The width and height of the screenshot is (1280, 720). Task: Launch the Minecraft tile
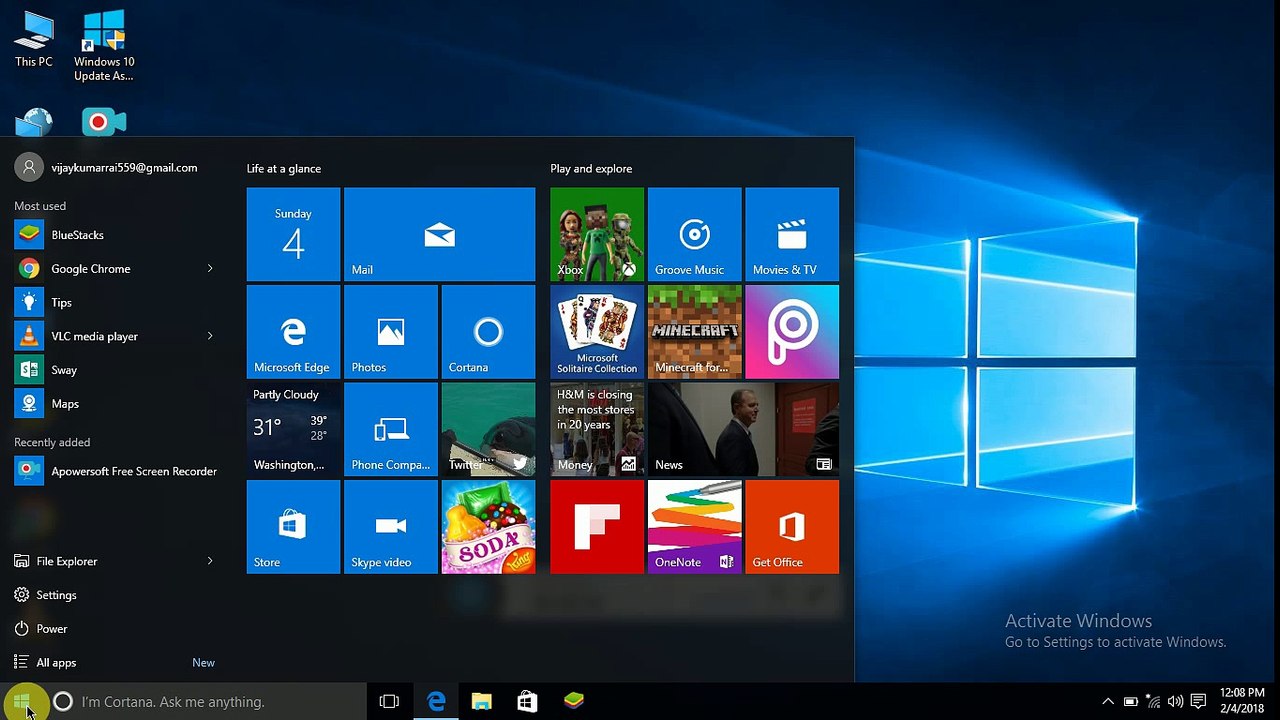694,332
